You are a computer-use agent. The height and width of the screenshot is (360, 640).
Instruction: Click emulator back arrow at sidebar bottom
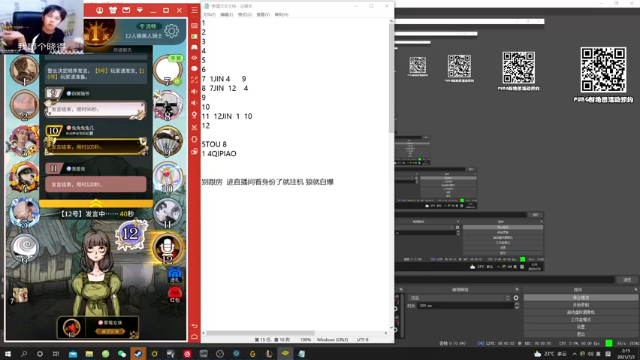coord(194,326)
